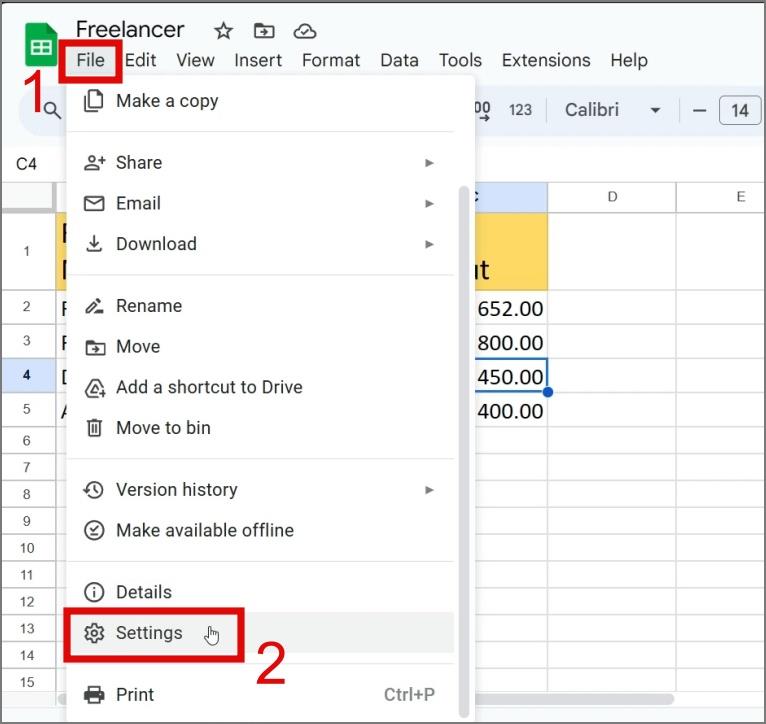Screen dimensions: 766x724
Task: Click the Print printer icon
Action: pos(94,695)
